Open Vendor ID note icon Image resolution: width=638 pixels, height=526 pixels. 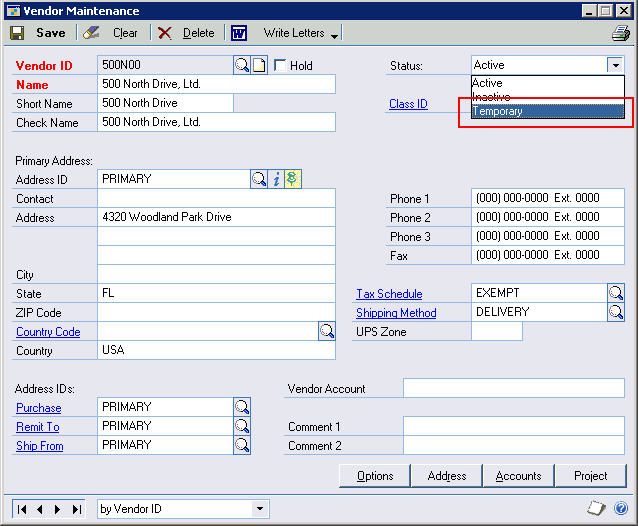[259, 65]
